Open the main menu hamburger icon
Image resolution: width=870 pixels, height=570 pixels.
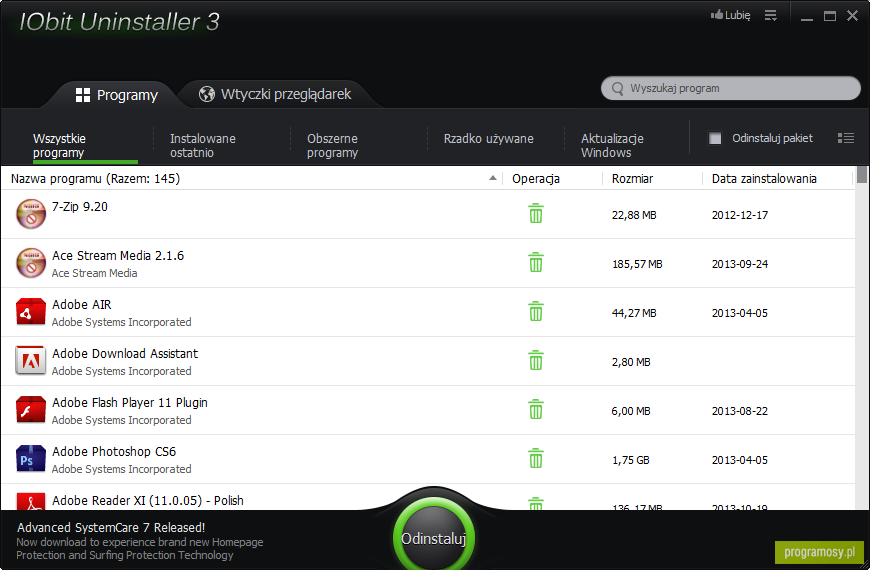[x=771, y=16]
